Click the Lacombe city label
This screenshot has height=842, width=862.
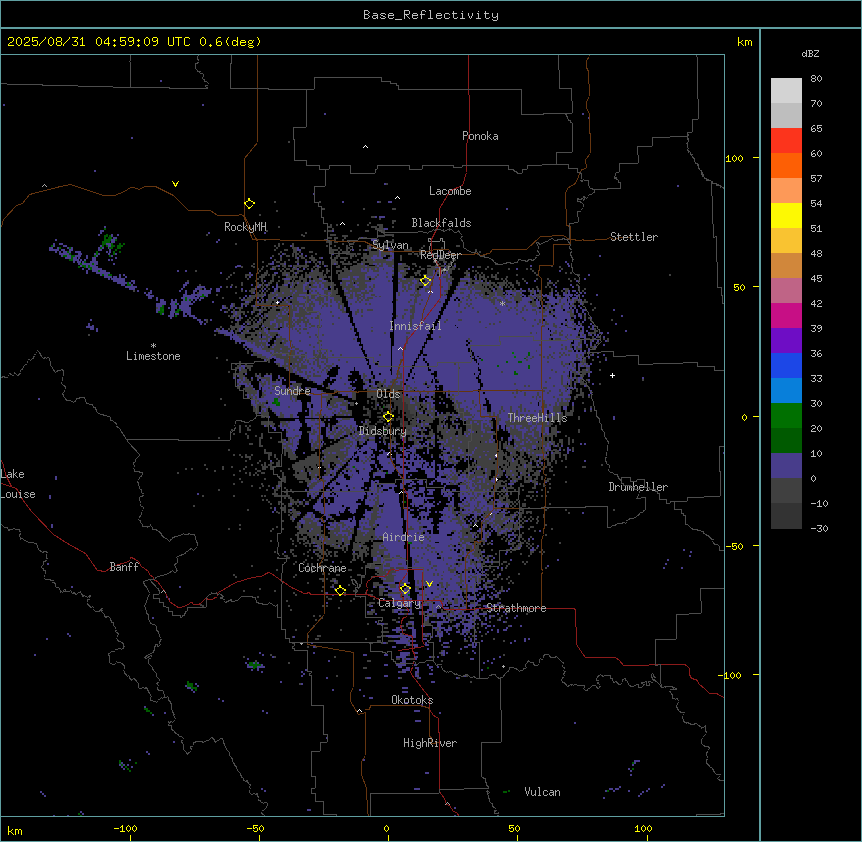coord(450,191)
